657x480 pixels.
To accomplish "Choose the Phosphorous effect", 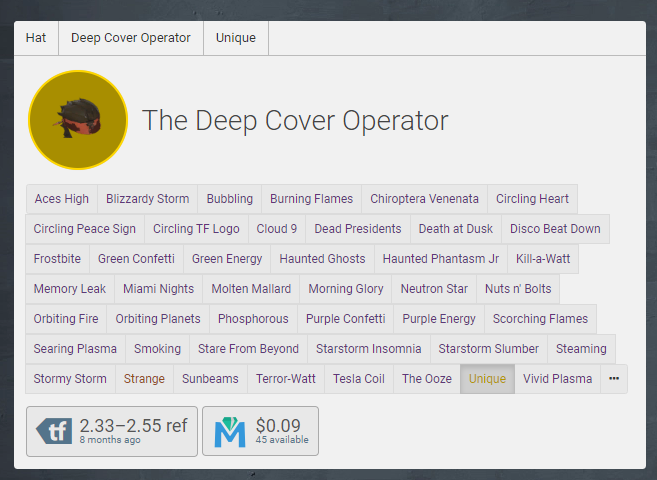I will click(253, 319).
